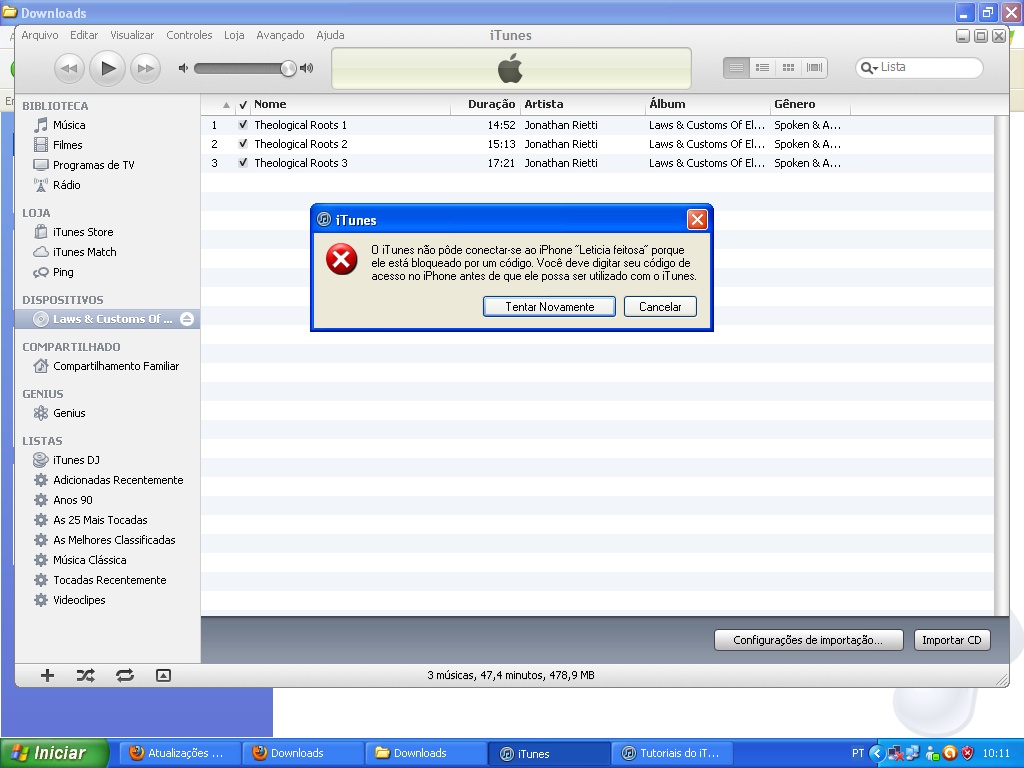
Task: Open the Arquivo menu
Action: point(40,35)
